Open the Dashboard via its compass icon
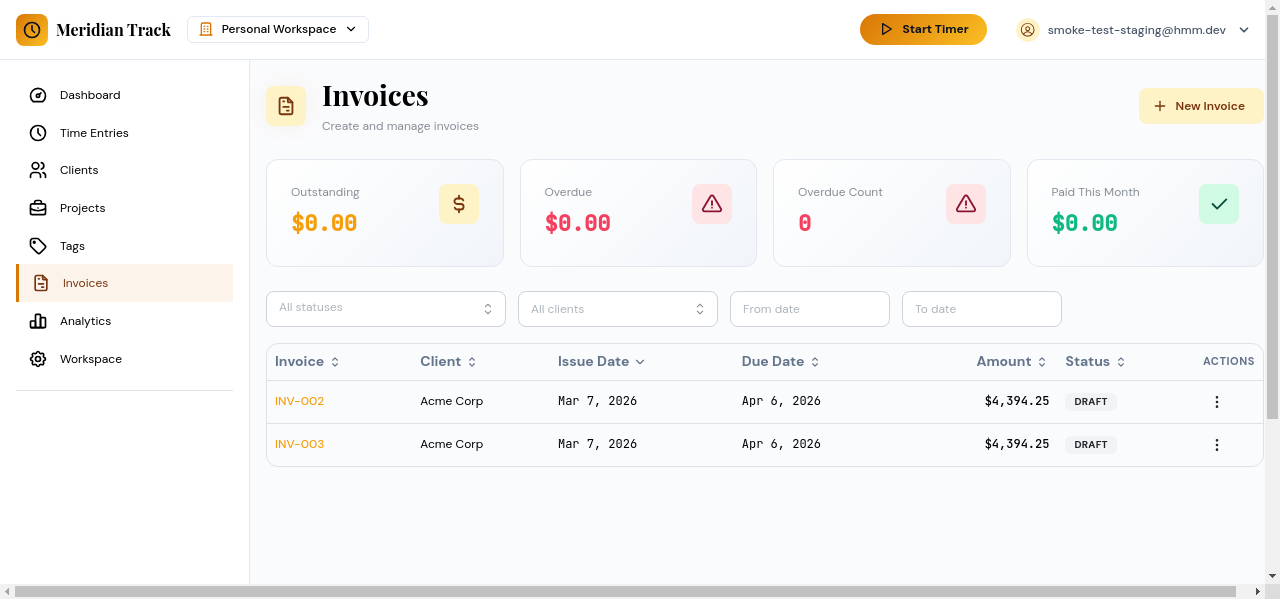 [38, 95]
